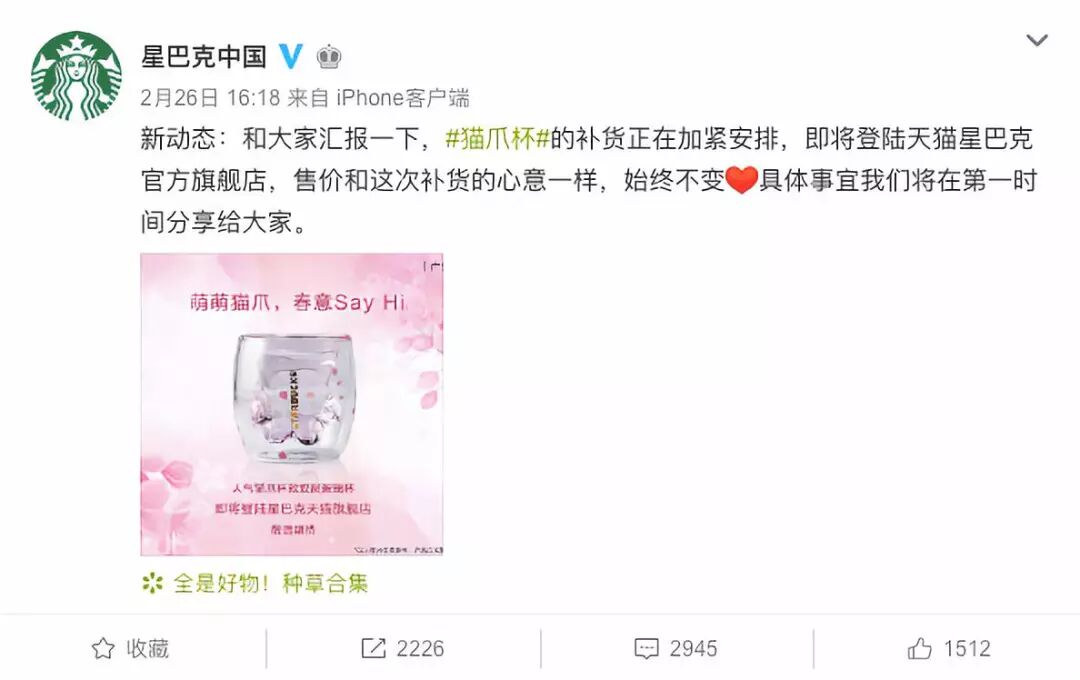
Task: Open the Starbucks logo avatar
Action: (76, 76)
